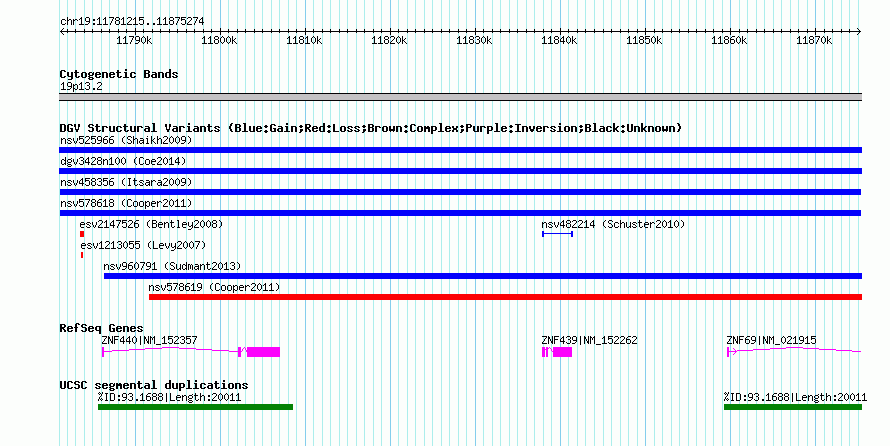Viewport: 890px width, 446px height.
Task: Click the ZNF69|NM_021915 gene label
Action: (771, 340)
